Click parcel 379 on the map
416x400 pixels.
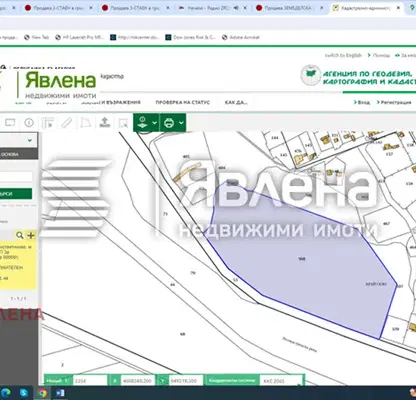395,329
